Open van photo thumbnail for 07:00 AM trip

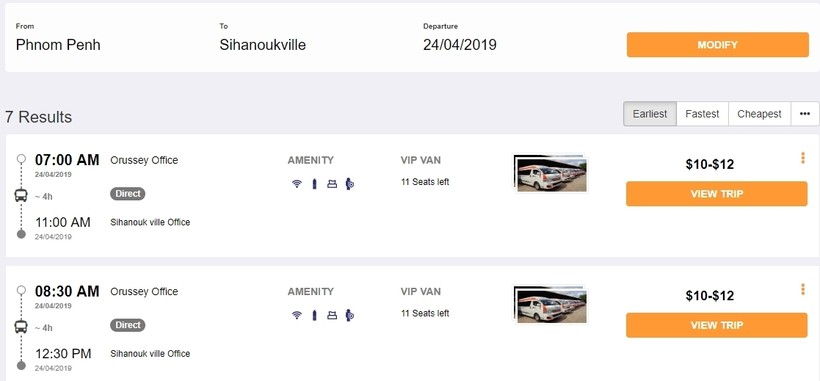tap(550, 173)
